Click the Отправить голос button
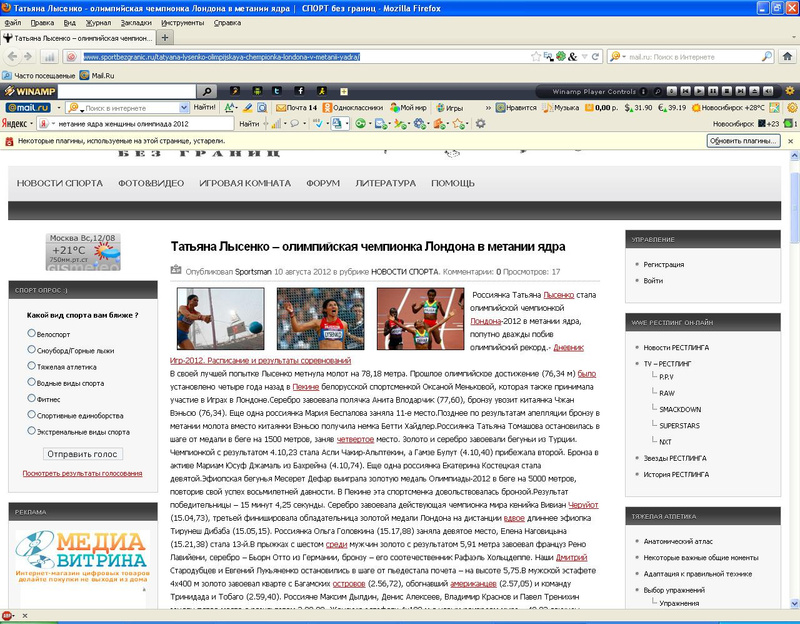The image size is (800, 624). click(x=82, y=454)
